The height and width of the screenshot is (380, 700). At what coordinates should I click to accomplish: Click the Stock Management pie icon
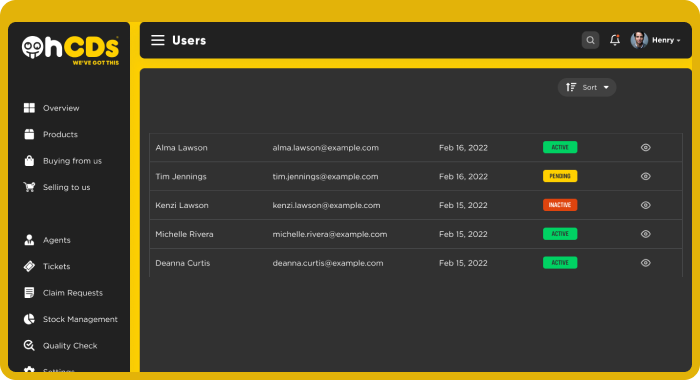pos(29,319)
